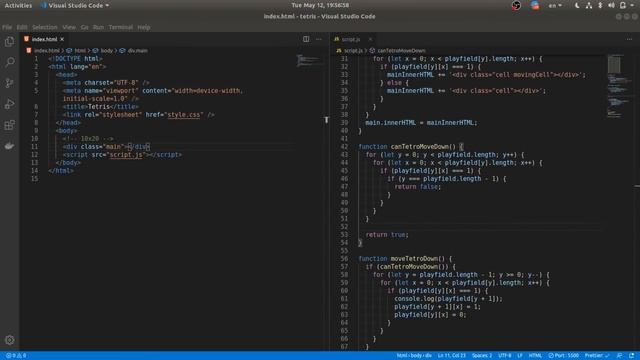Open the File menu
640x360 pixels.
(x=7, y=27)
